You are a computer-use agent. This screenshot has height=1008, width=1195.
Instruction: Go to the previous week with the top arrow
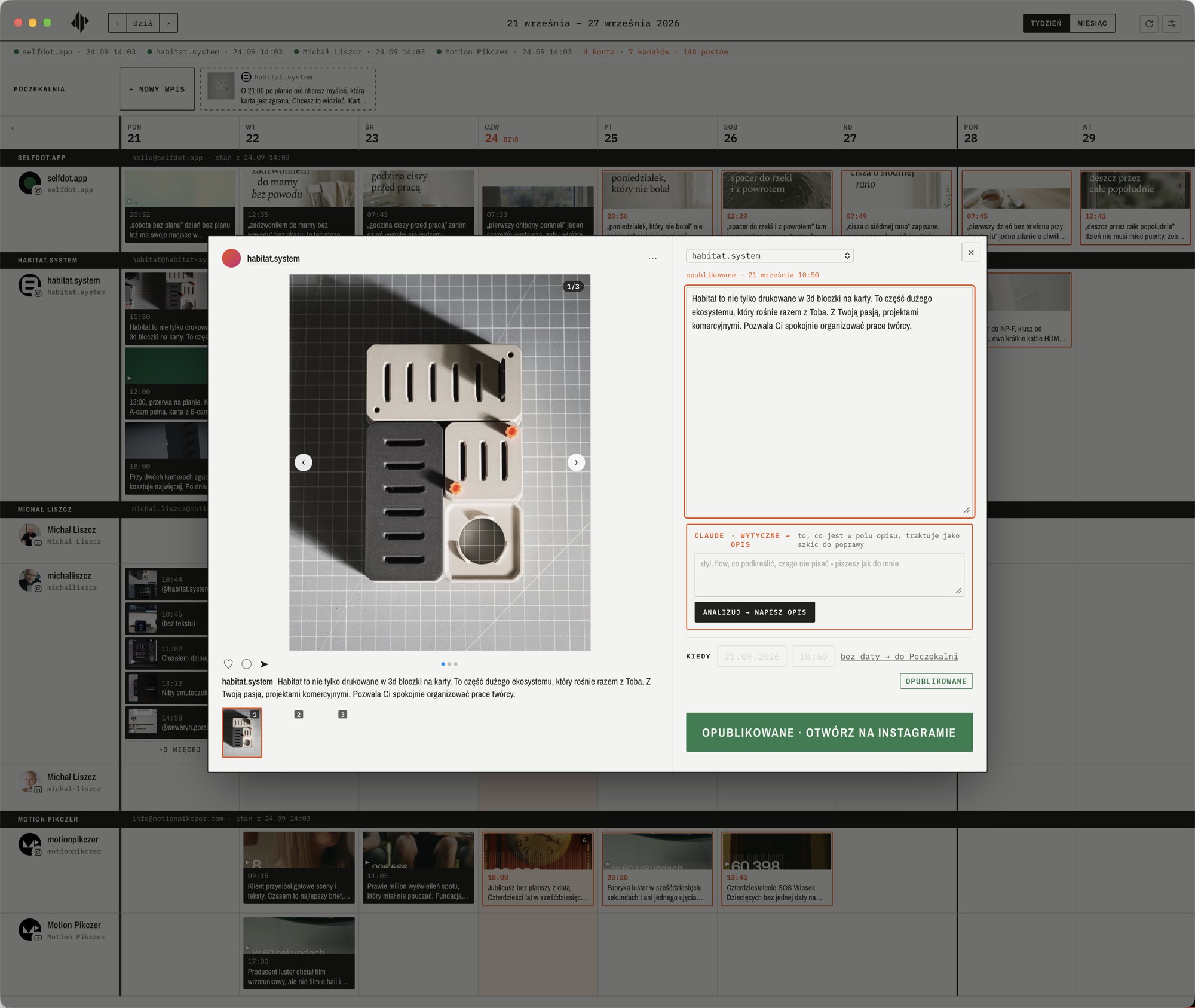point(117,23)
